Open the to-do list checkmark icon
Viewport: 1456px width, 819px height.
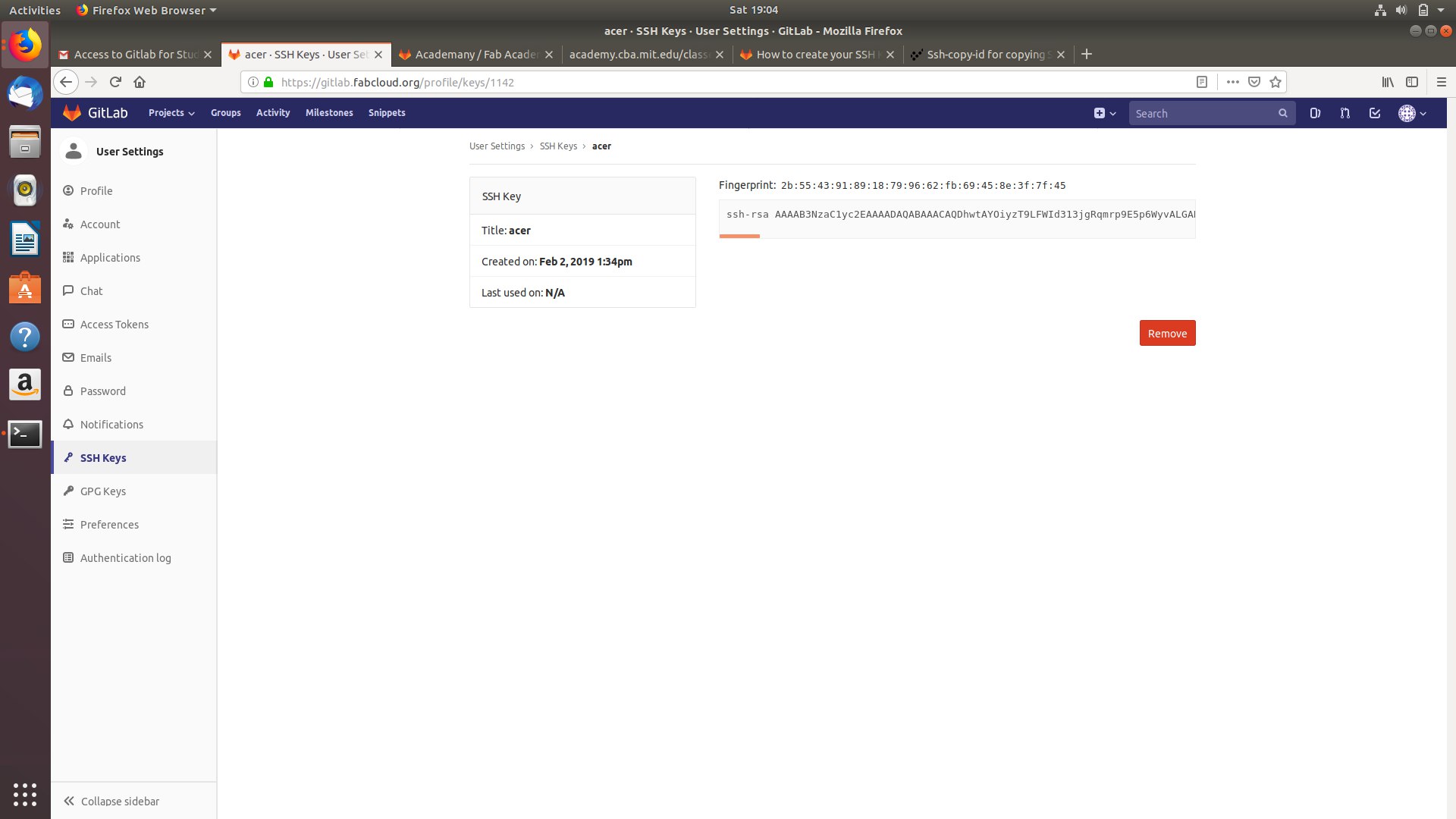1374,113
